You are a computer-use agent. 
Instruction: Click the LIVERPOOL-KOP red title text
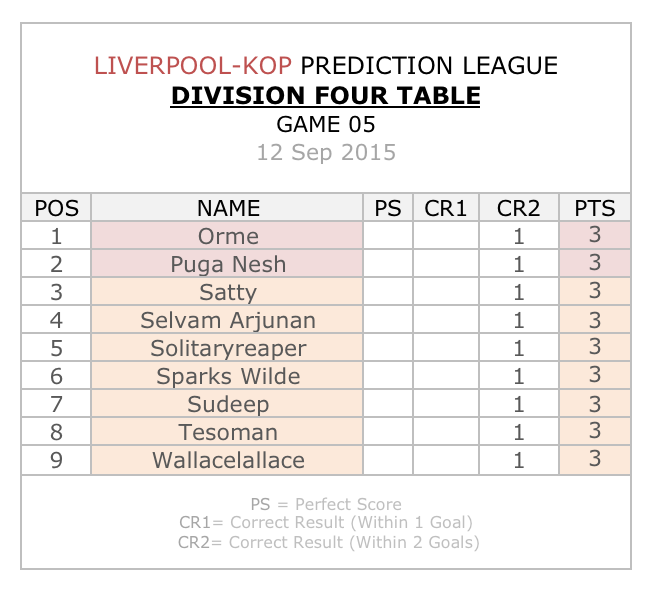(193, 66)
